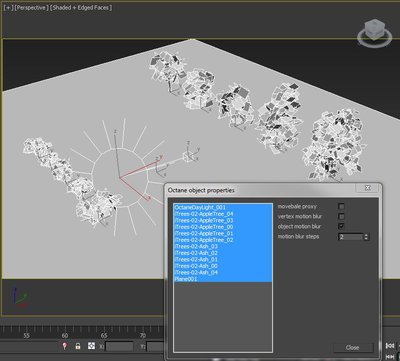The height and width of the screenshot is (361, 400).
Task: Click frame 60 on the time ruler
Action: point(65,335)
